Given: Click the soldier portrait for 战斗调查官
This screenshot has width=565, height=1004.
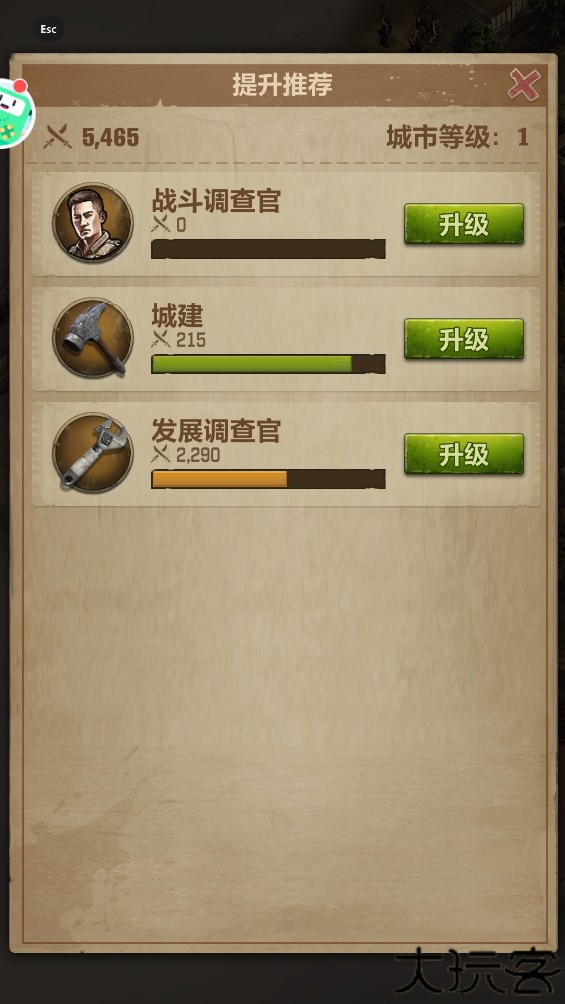Looking at the screenshot, I should [x=93, y=223].
